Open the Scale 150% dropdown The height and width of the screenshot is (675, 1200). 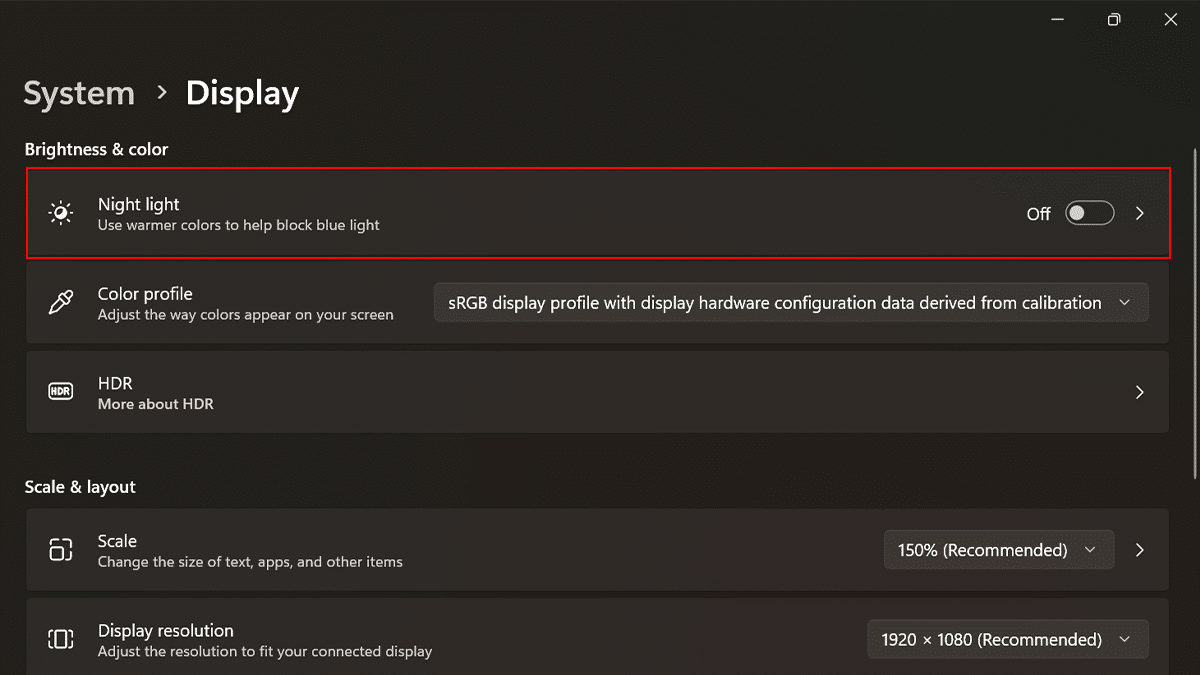pos(998,550)
